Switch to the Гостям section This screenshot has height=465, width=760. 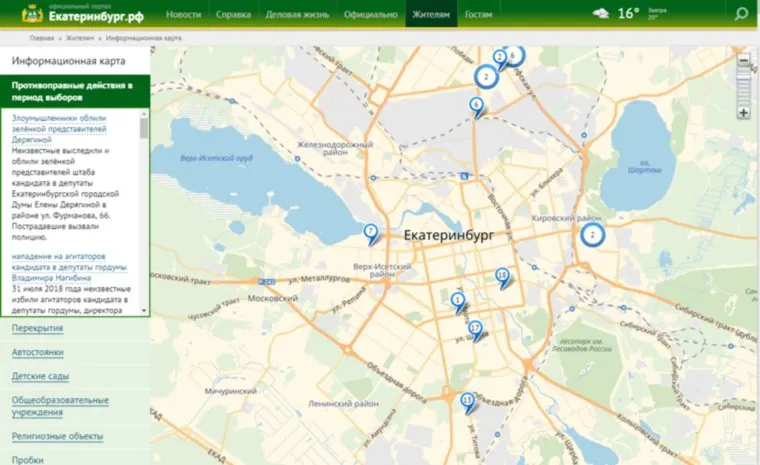pos(478,15)
